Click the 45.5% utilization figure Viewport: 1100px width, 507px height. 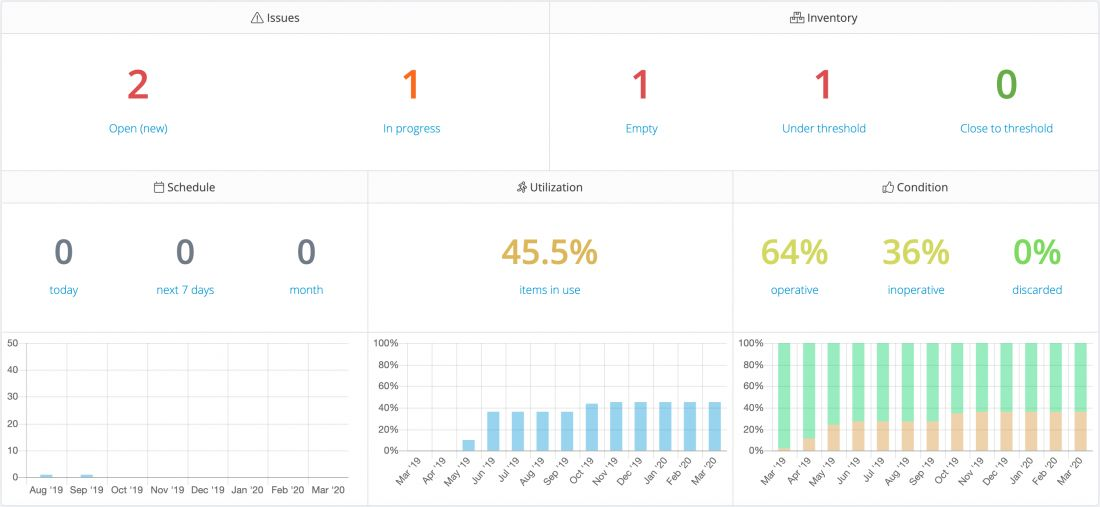coord(549,253)
